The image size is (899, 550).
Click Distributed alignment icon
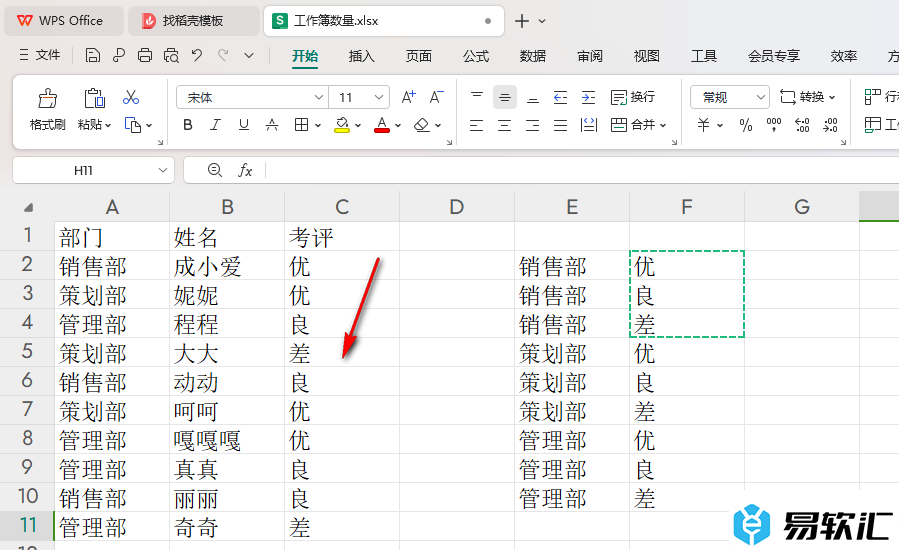[589, 125]
